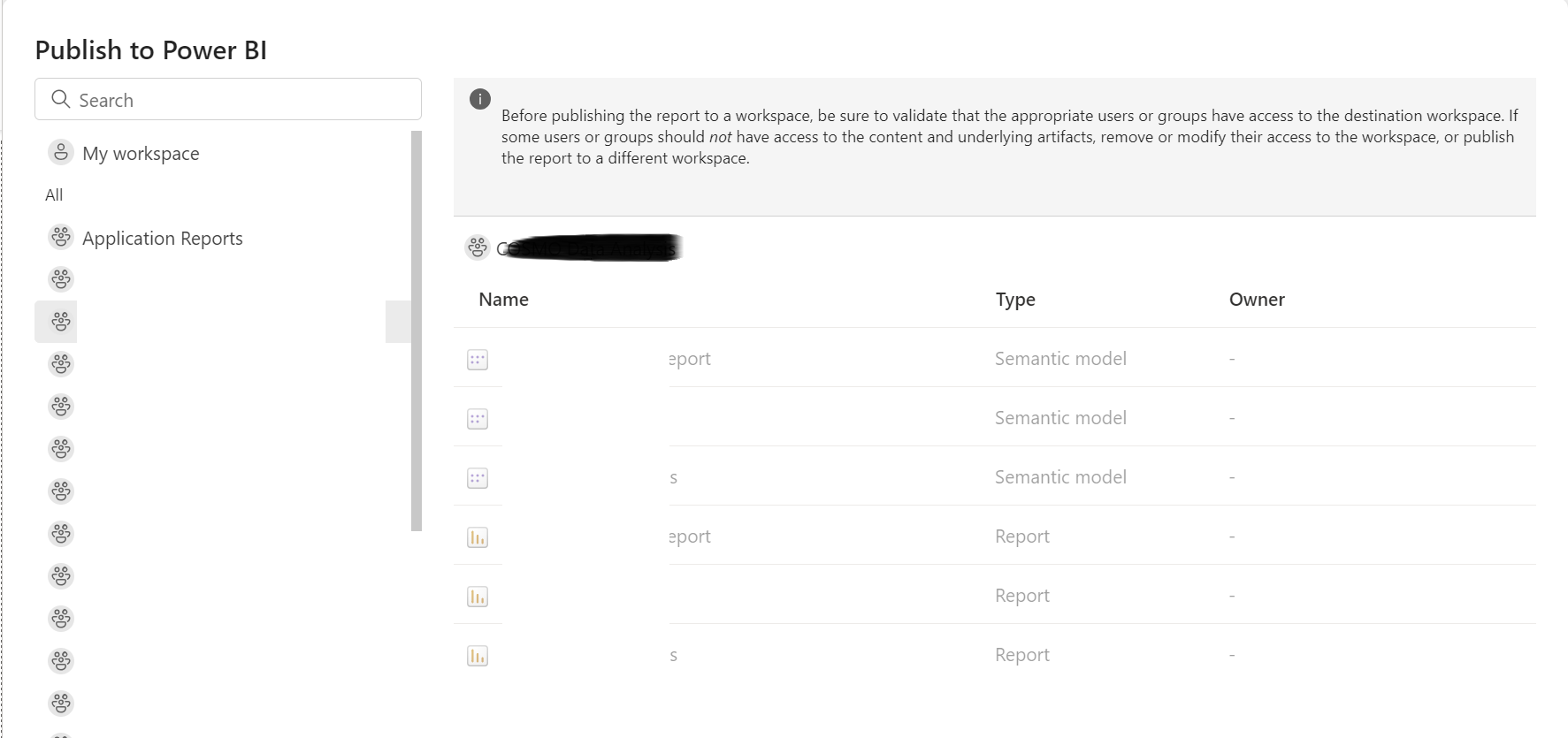Click the workspace icon beside the redacted name
Image resolution: width=1568 pixels, height=738 pixels.
[x=478, y=247]
